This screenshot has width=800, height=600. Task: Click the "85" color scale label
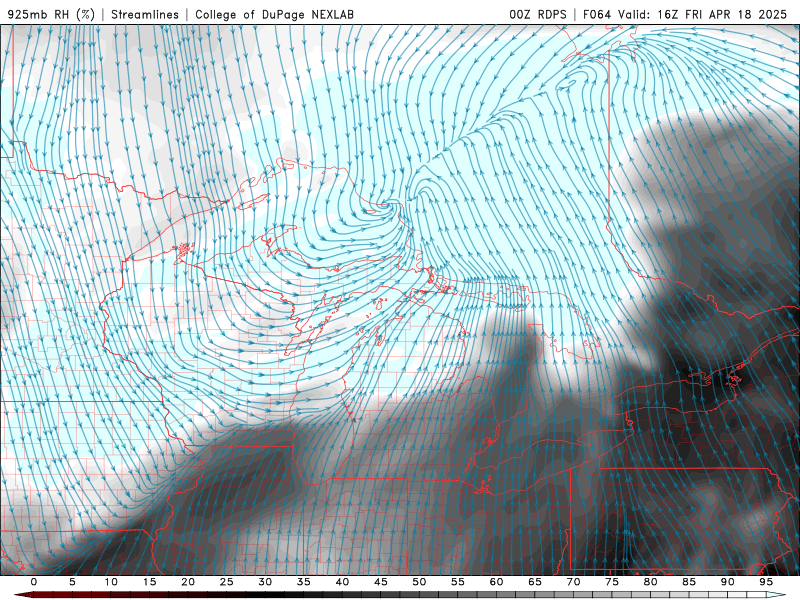(x=689, y=582)
